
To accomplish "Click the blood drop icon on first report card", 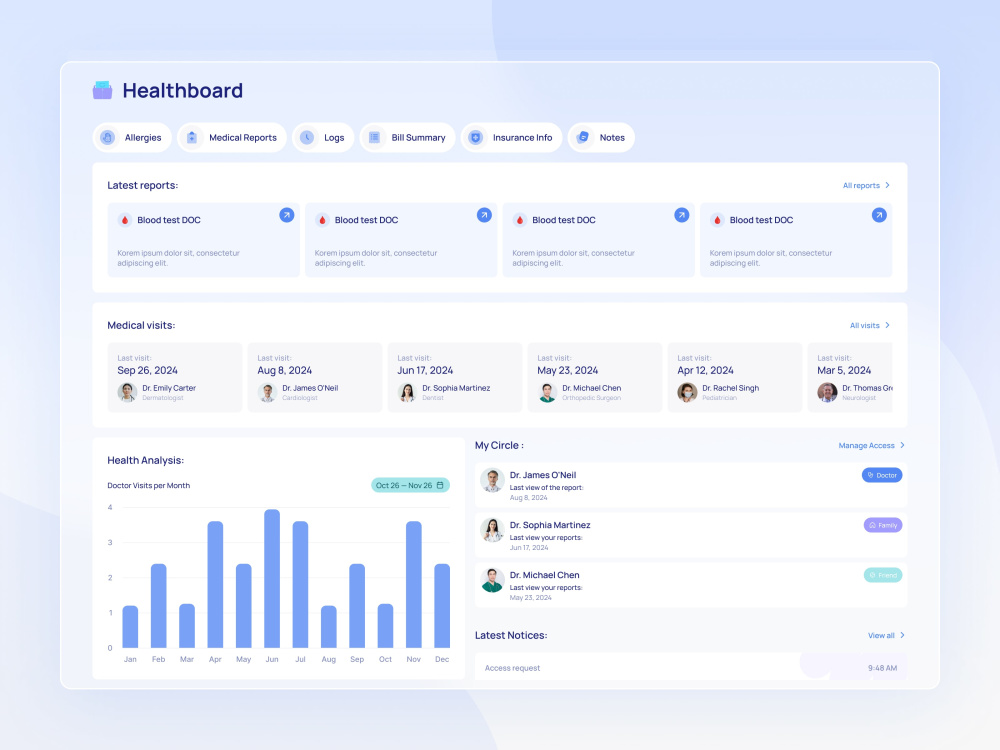I will point(125,220).
